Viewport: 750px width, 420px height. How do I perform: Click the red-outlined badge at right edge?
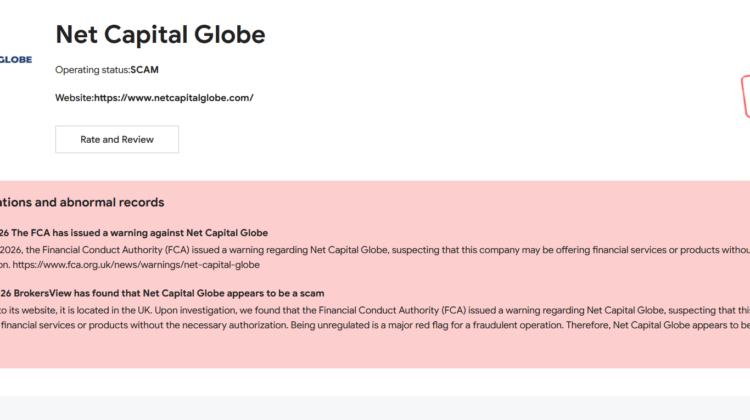click(x=744, y=97)
